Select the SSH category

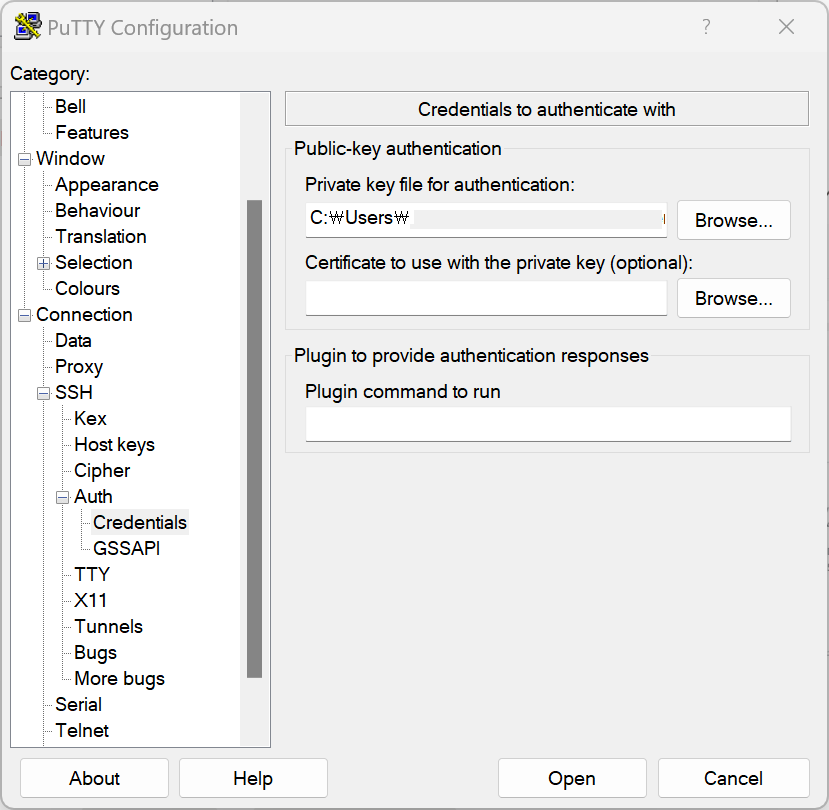(x=73, y=392)
